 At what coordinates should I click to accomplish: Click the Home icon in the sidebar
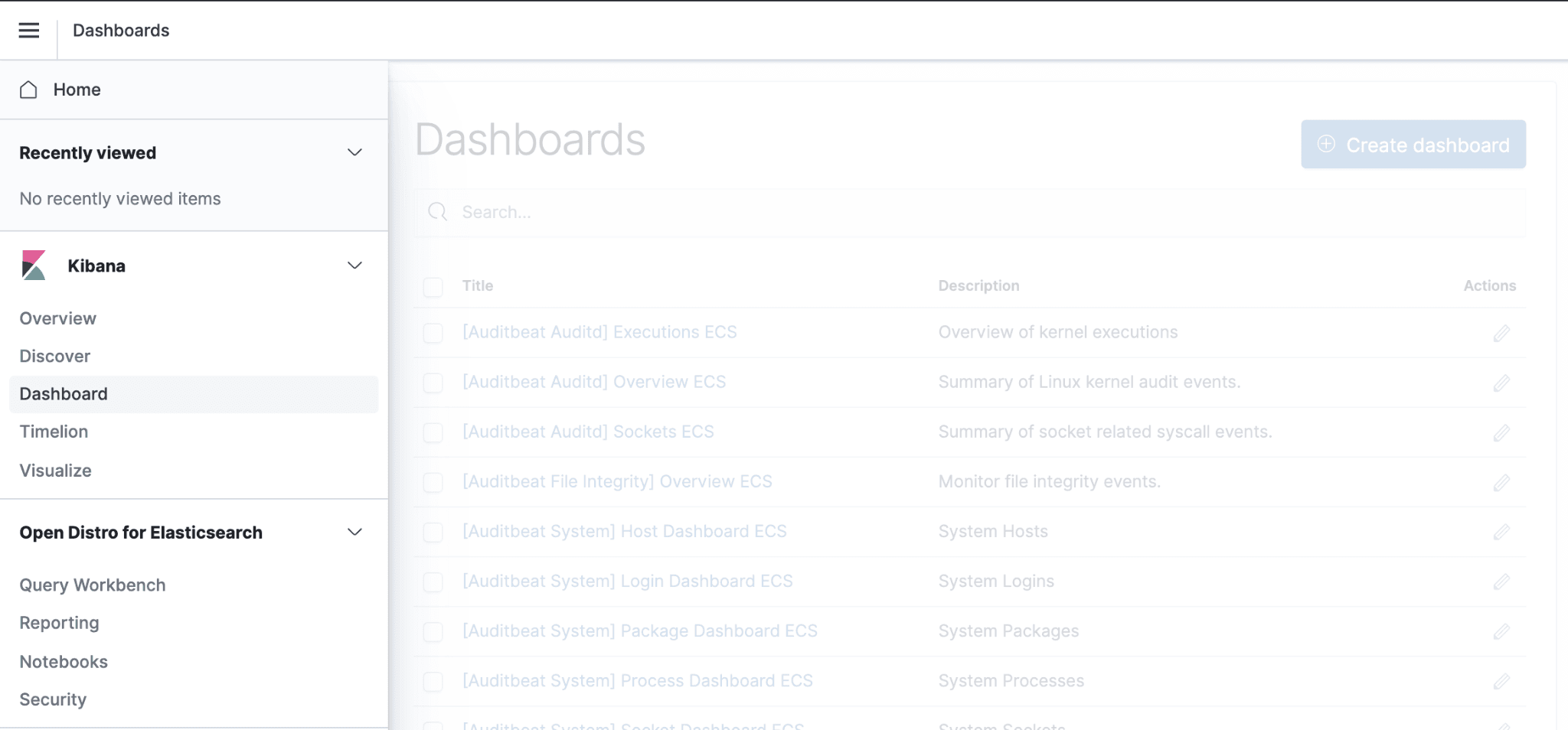point(28,90)
